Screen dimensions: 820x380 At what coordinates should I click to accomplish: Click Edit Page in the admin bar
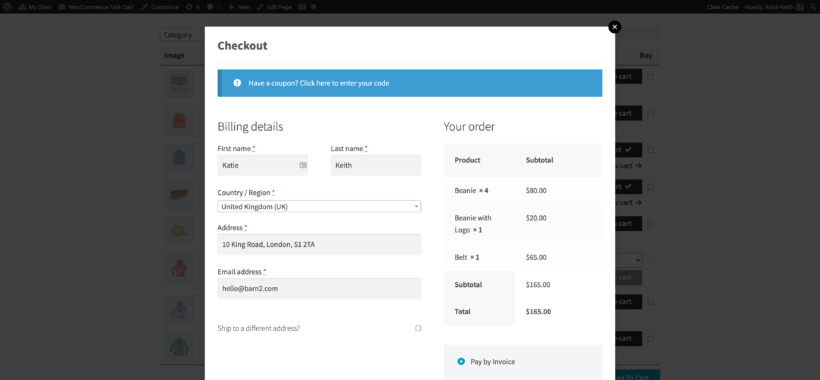point(274,7)
